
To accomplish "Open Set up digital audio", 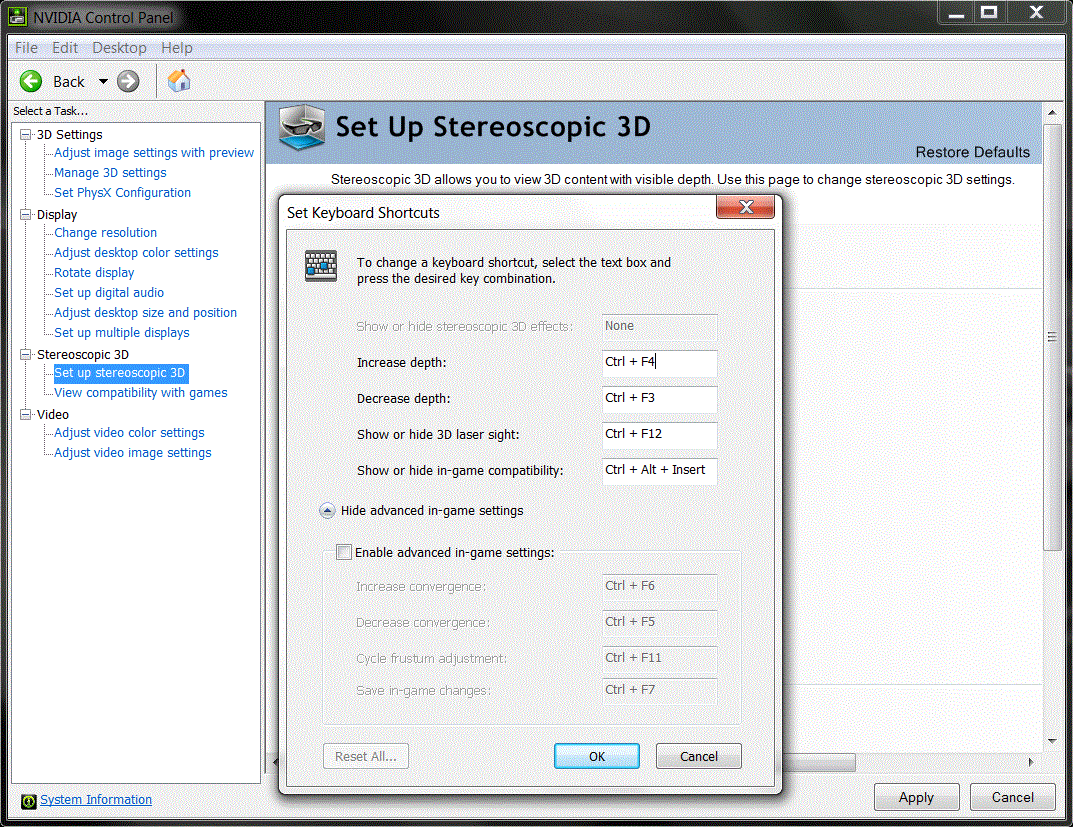I will [x=109, y=293].
